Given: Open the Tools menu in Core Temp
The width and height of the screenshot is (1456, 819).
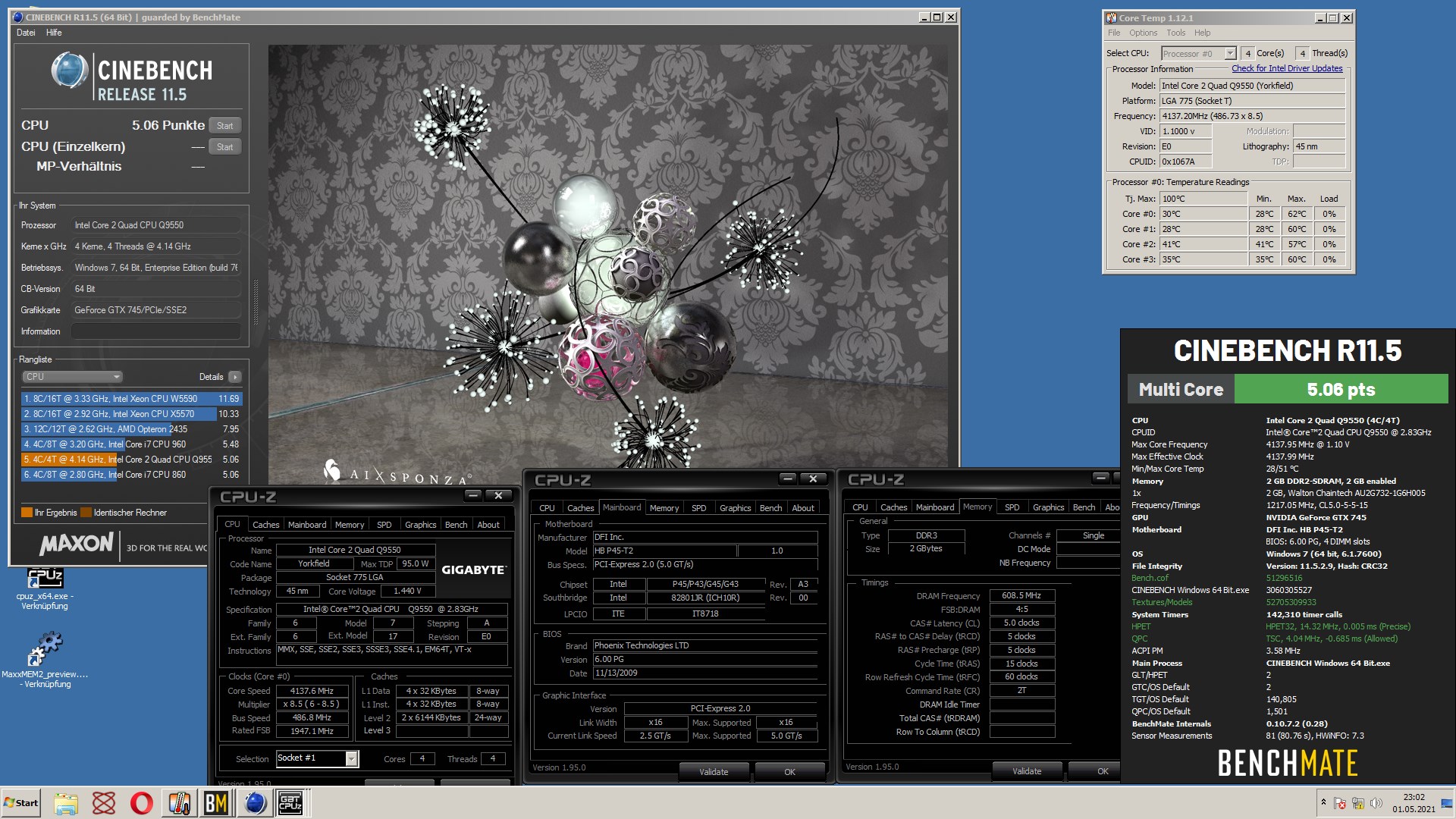Looking at the screenshot, I should [1175, 33].
